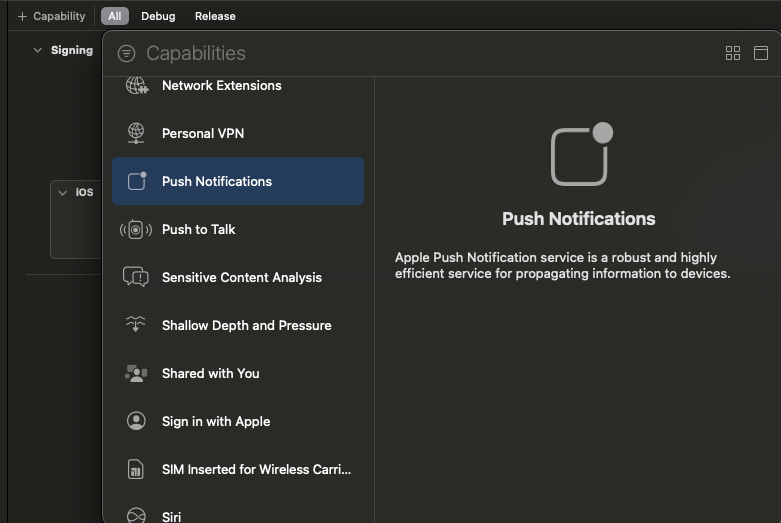This screenshot has width=781, height=523.
Task: Select the Push to Talk icon
Action: coord(135,230)
